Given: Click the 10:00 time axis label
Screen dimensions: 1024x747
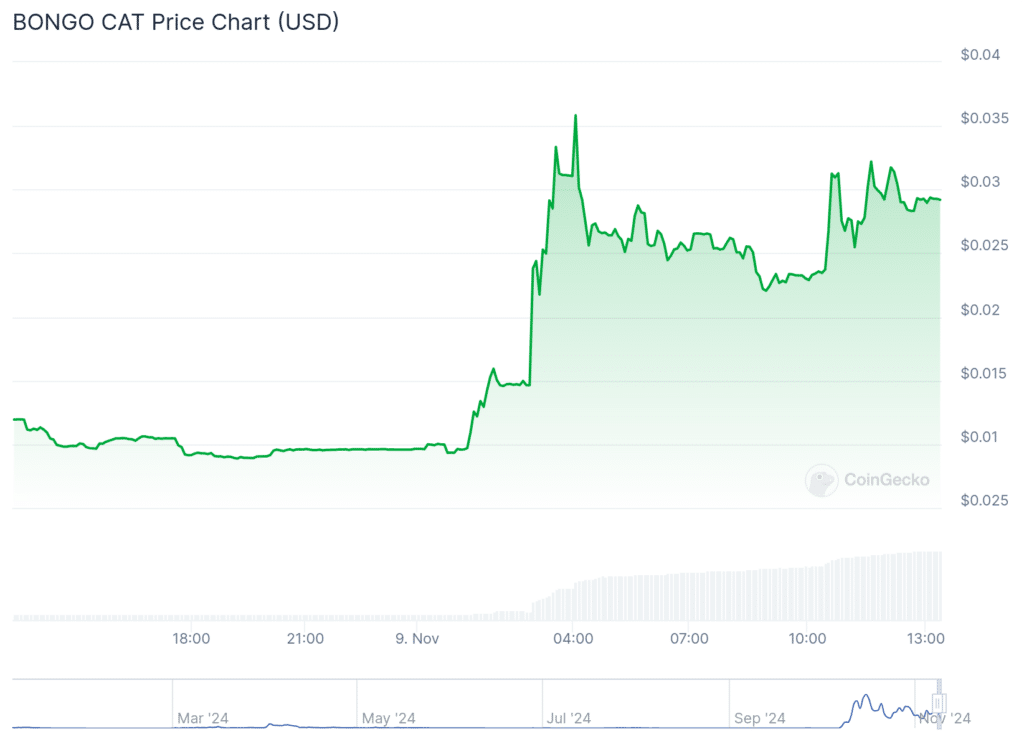Looking at the screenshot, I should click(806, 638).
